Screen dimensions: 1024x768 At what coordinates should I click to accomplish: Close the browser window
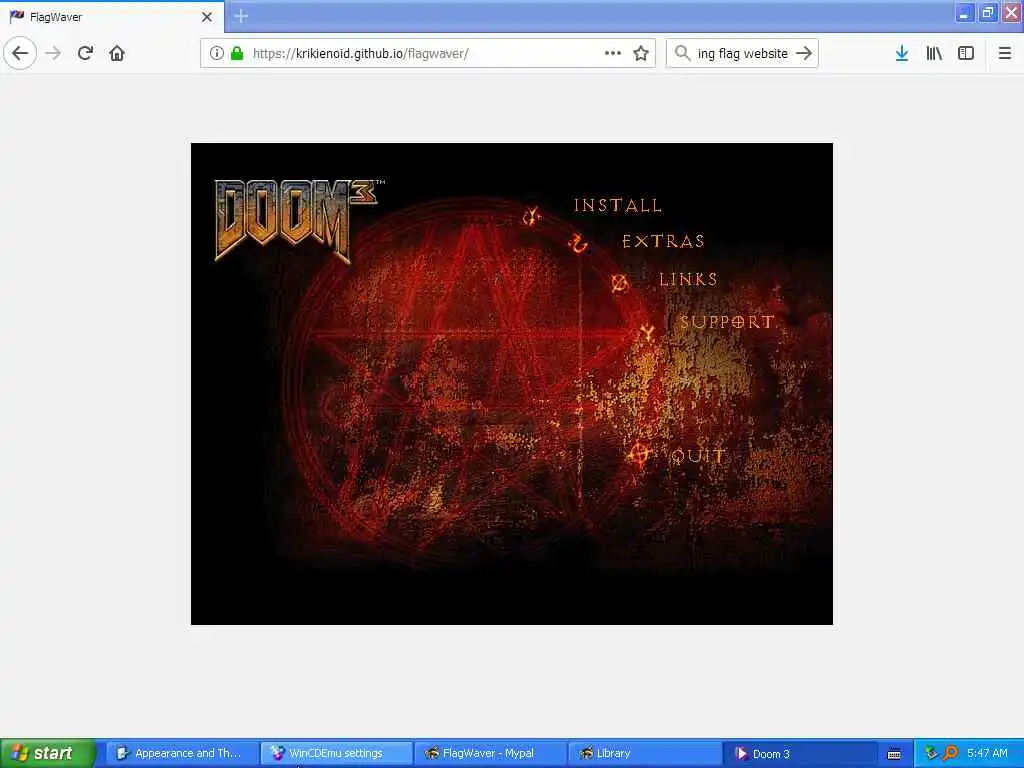[x=1012, y=12]
